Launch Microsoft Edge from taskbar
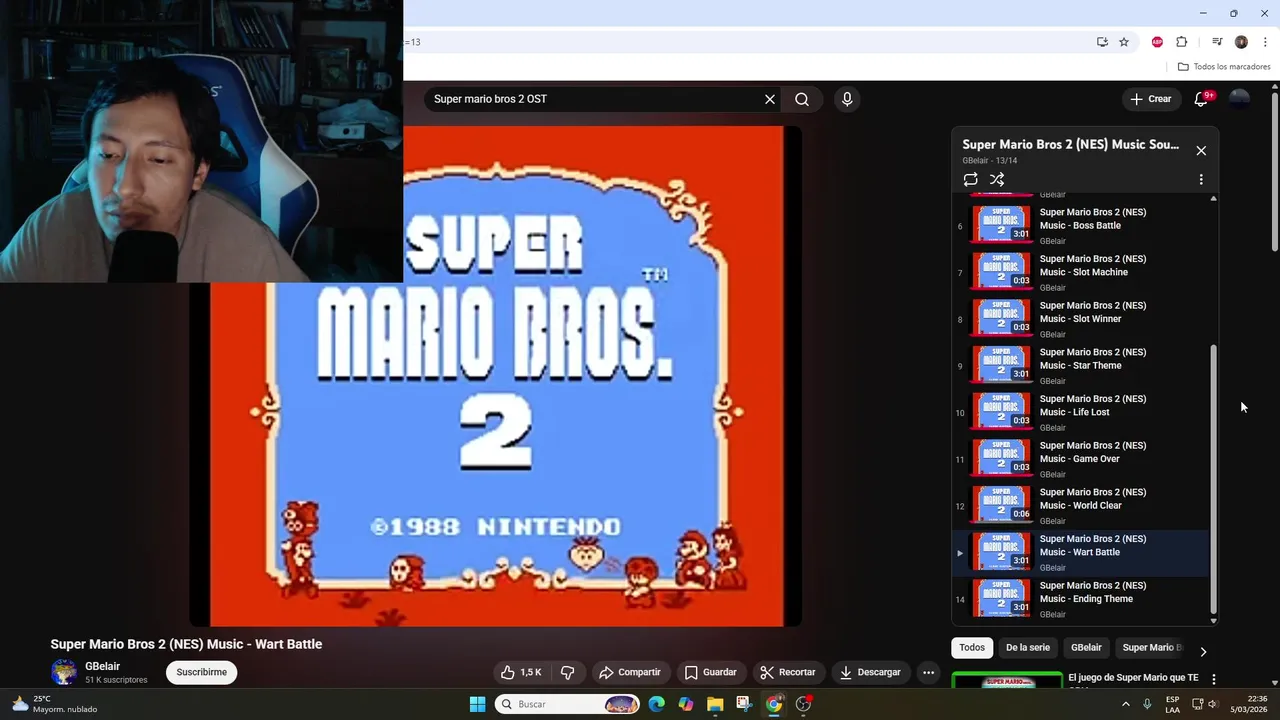 point(656,704)
